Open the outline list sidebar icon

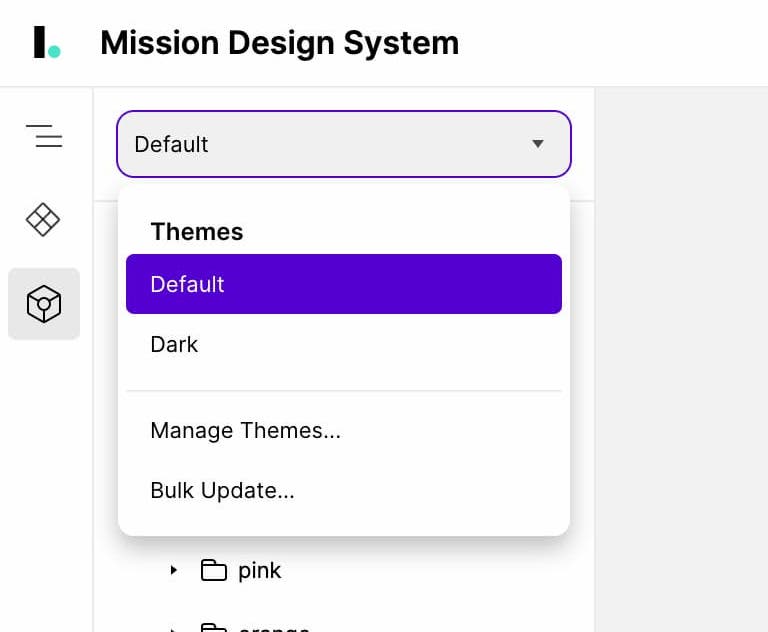point(44,136)
